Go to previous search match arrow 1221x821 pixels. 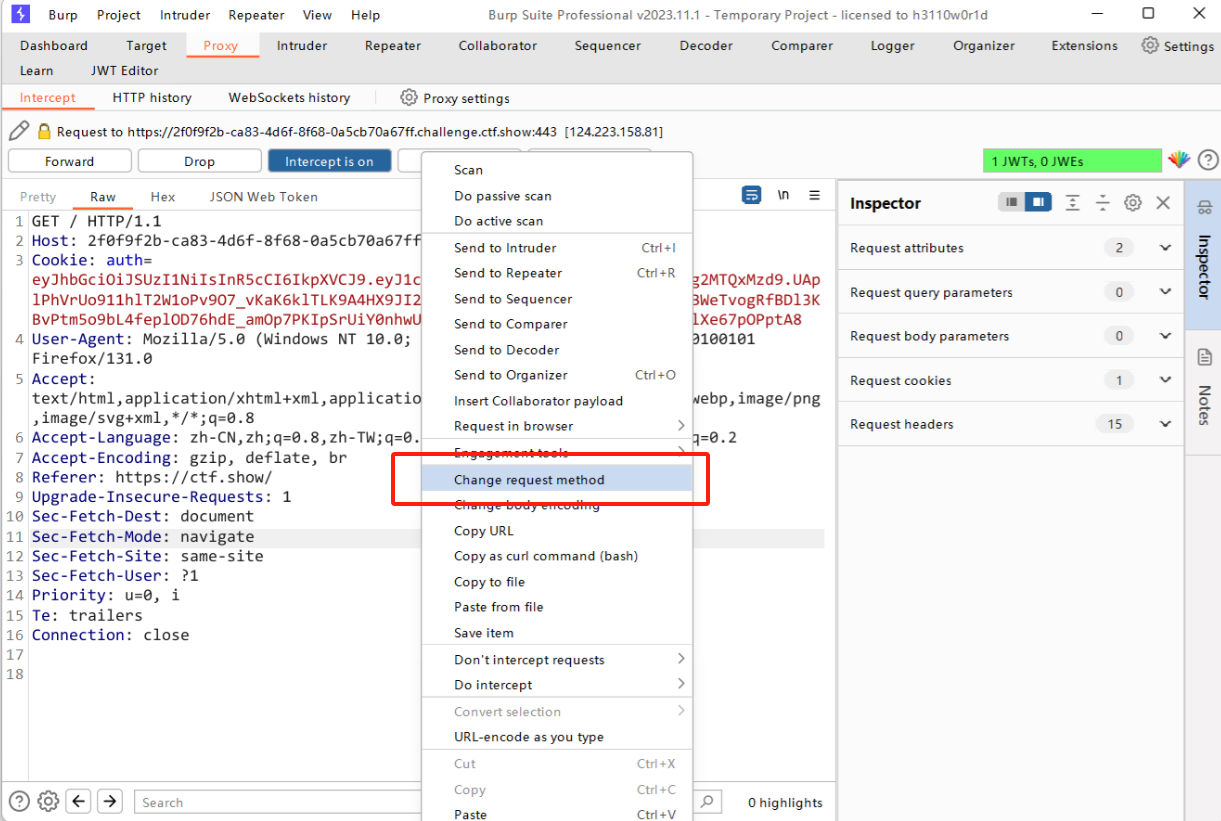click(79, 801)
